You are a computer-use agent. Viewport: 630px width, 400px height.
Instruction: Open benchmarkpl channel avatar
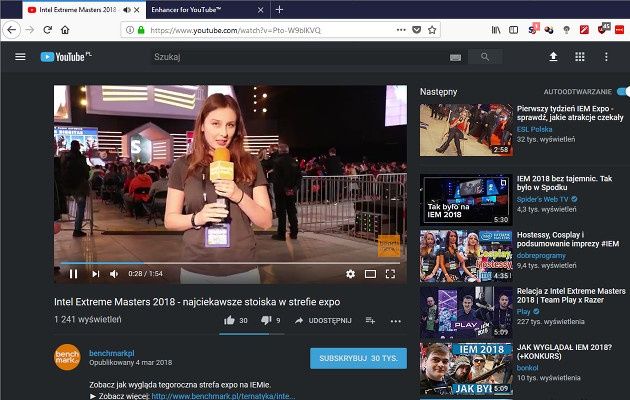coord(67,357)
